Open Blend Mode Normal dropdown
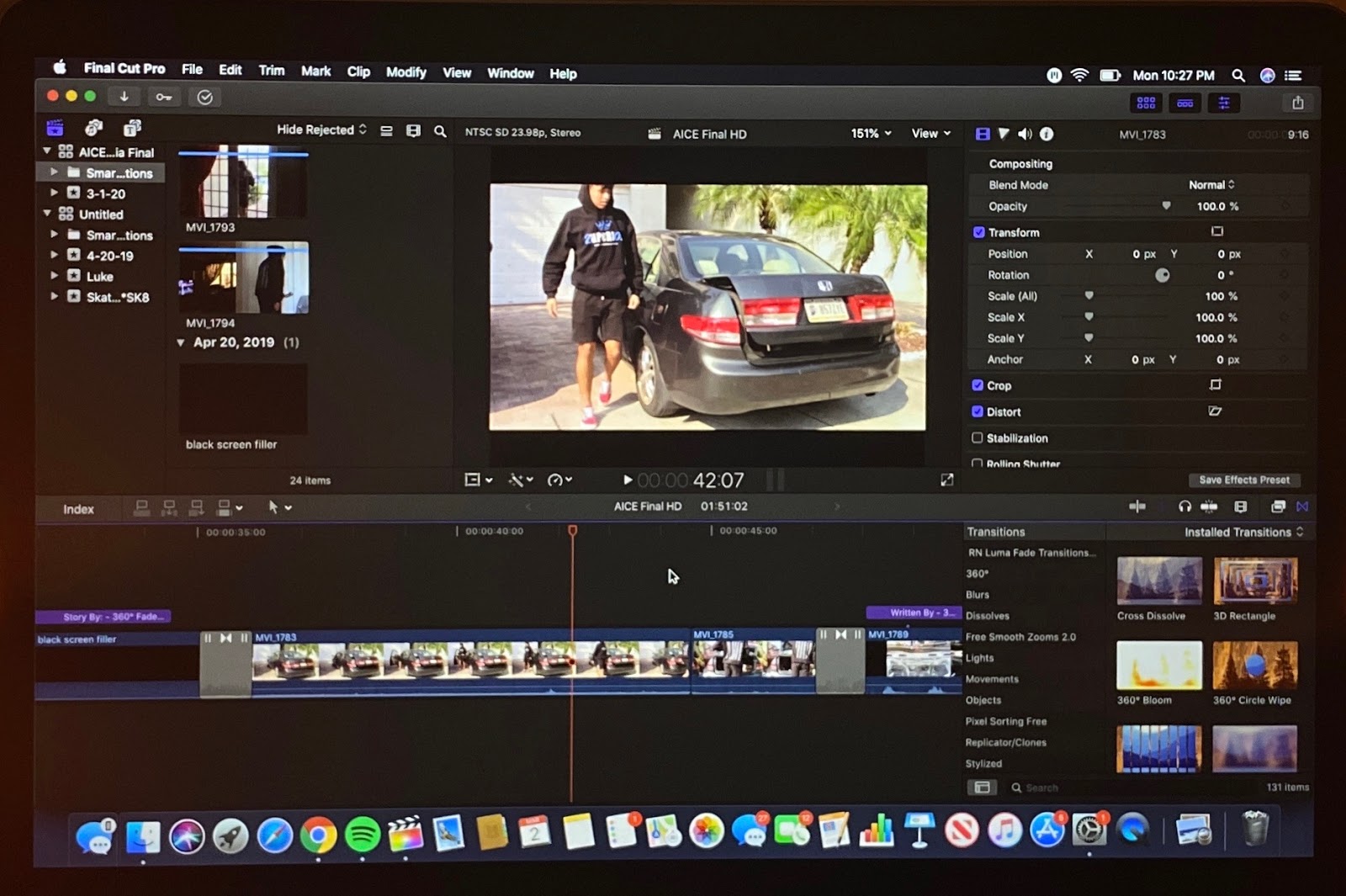Screen dimensions: 1346x896 click(x=1211, y=184)
